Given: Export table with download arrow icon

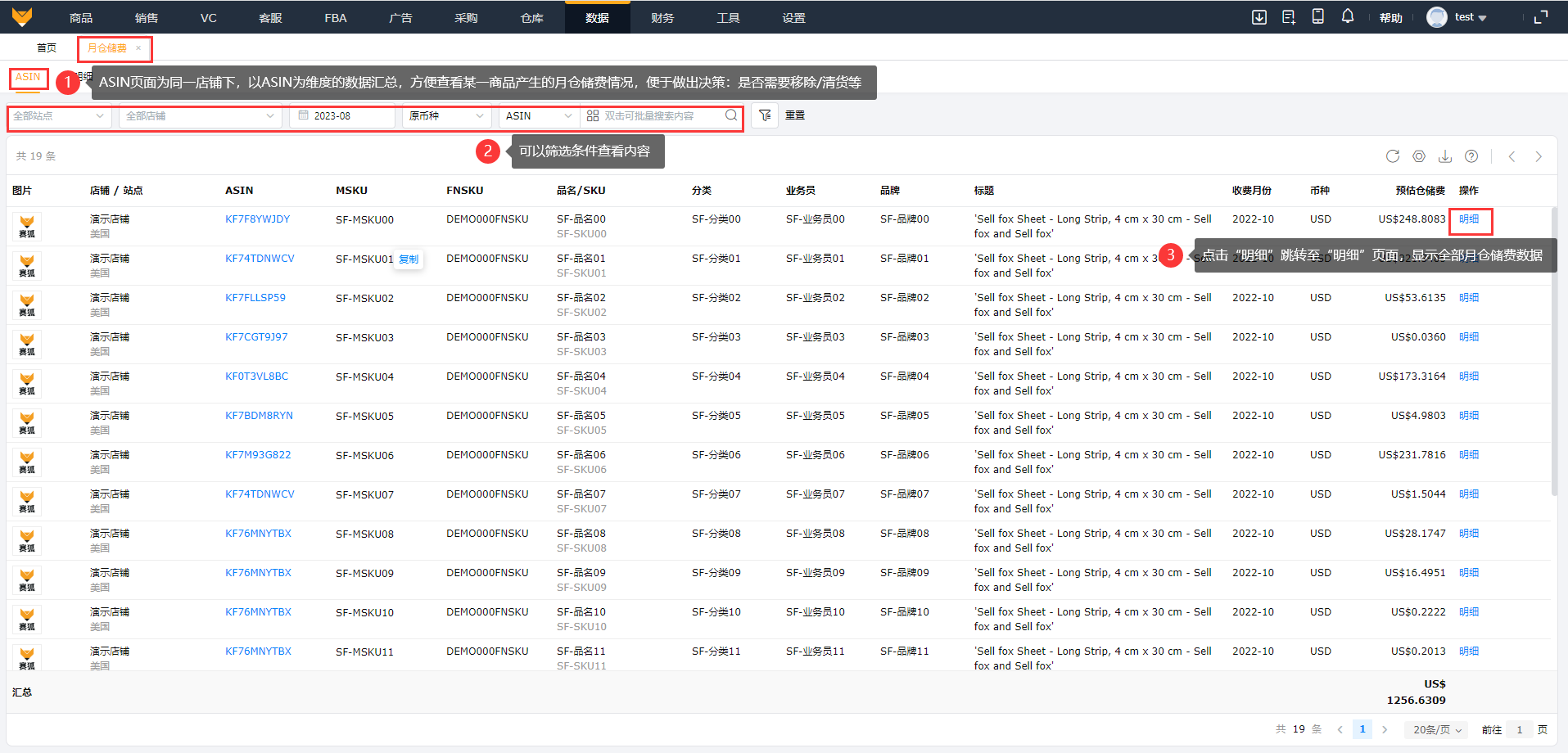Looking at the screenshot, I should [1445, 156].
